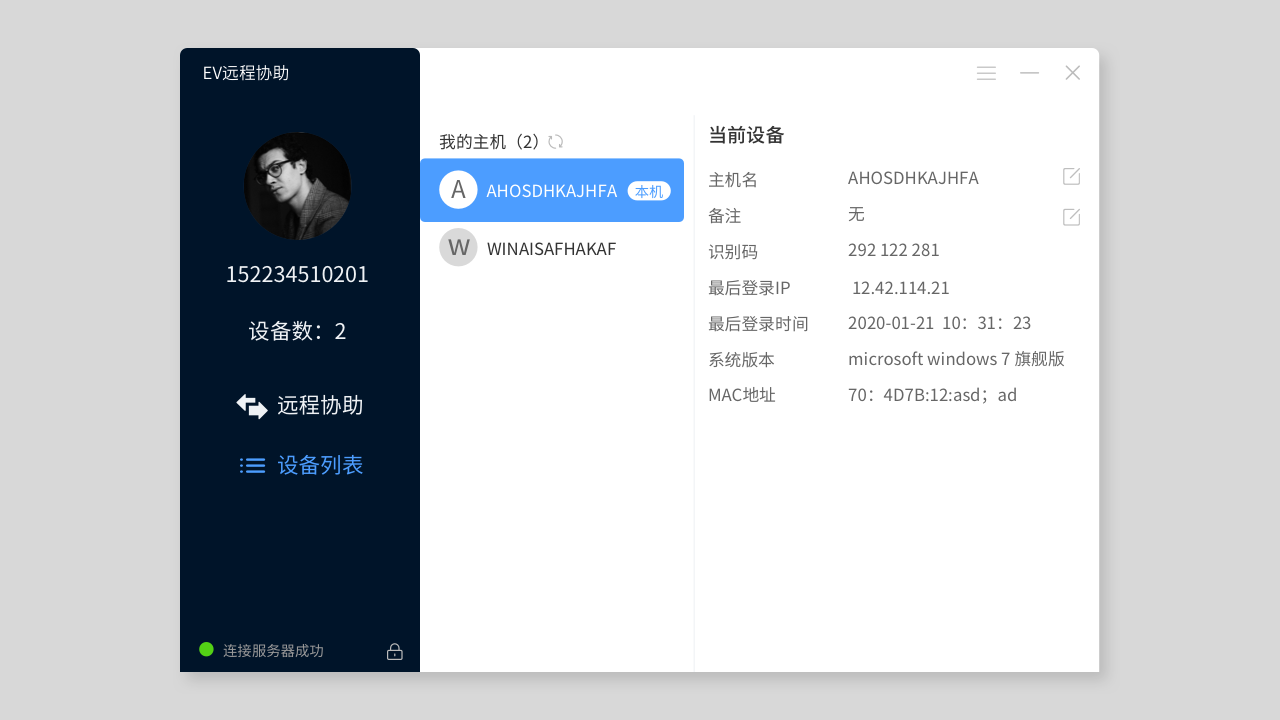Refresh the 我的主机 list
Image resolution: width=1280 pixels, height=720 pixels.
click(x=556, y=142)
